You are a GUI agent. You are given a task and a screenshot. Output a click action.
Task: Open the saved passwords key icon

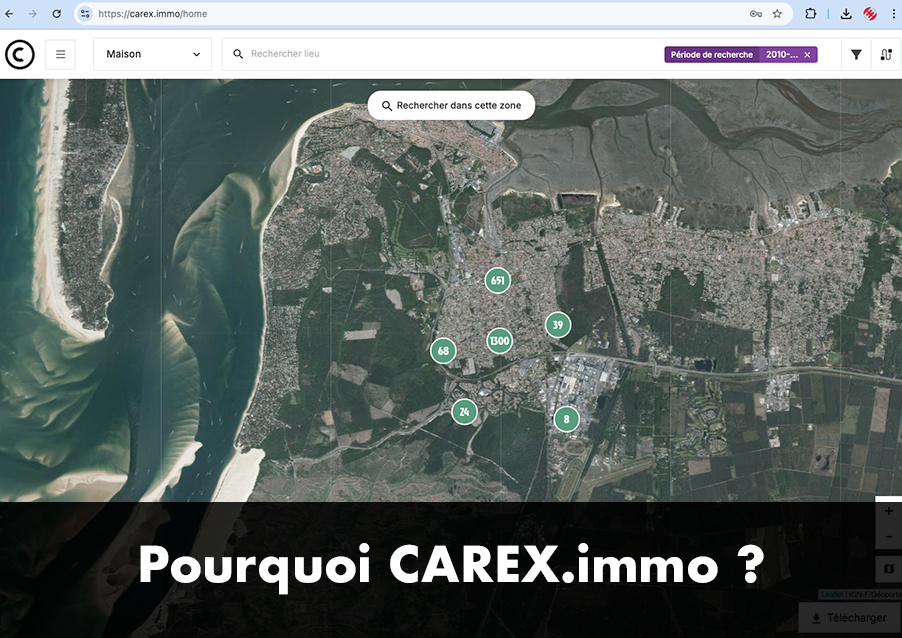point(756,14)
